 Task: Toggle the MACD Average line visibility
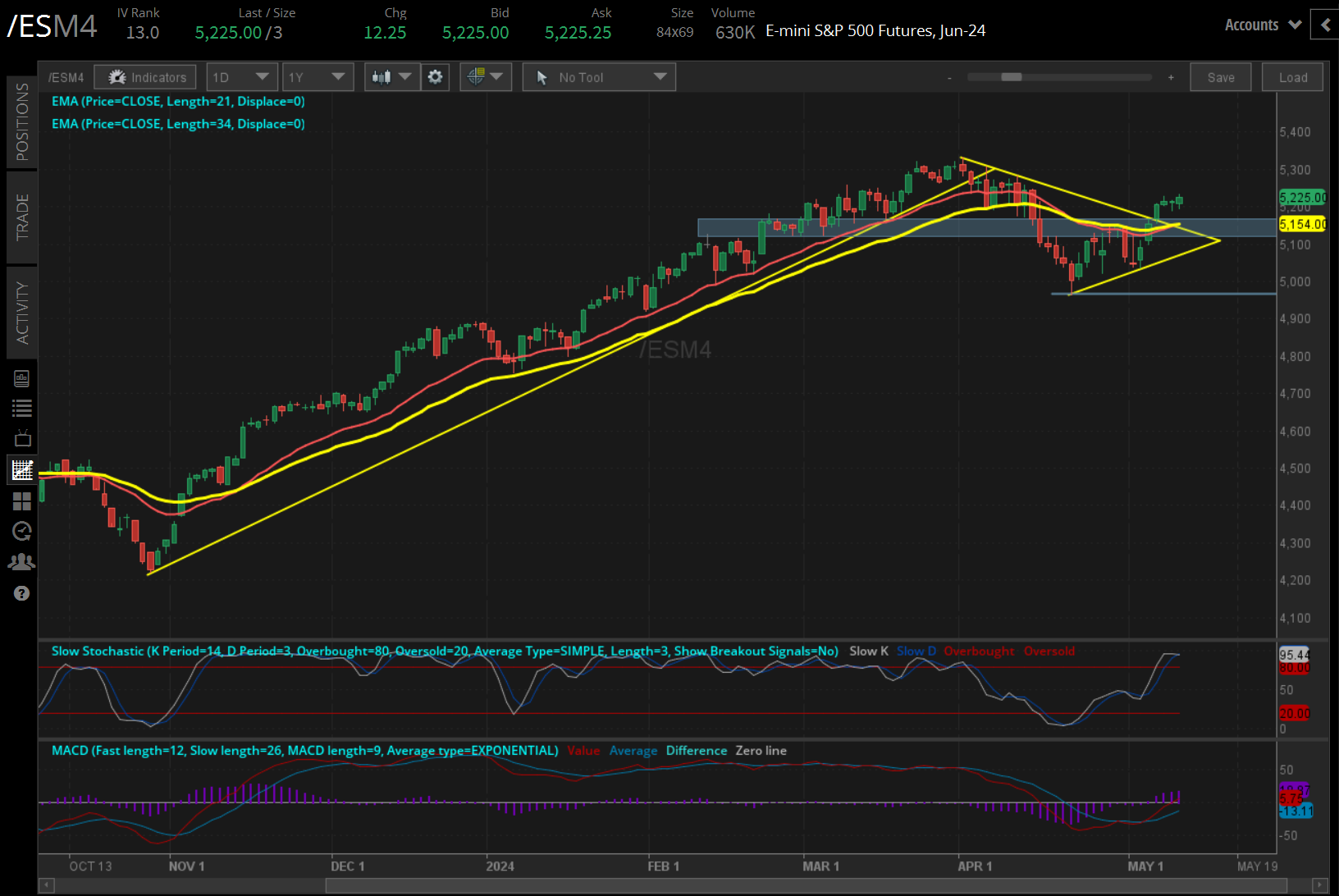[x=633, y=750]
